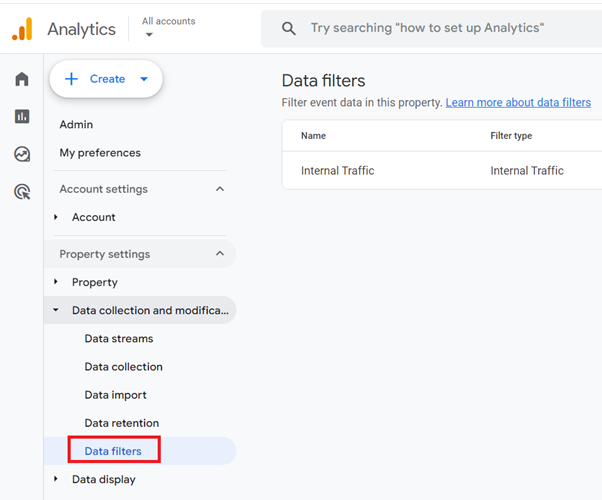This screenshot has height=500, width=602.
Task: Open Data import settings
Action: click(115, 395)
